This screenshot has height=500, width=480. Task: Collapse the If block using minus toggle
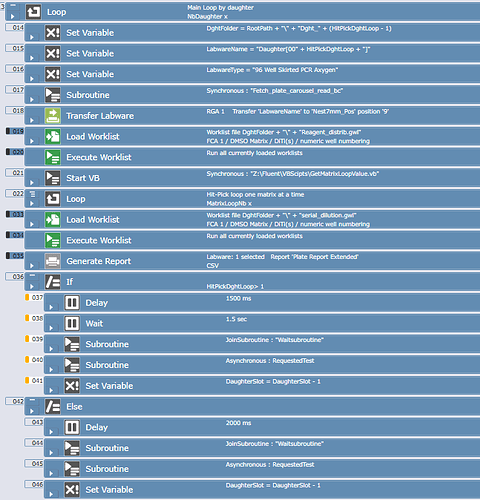32,275
